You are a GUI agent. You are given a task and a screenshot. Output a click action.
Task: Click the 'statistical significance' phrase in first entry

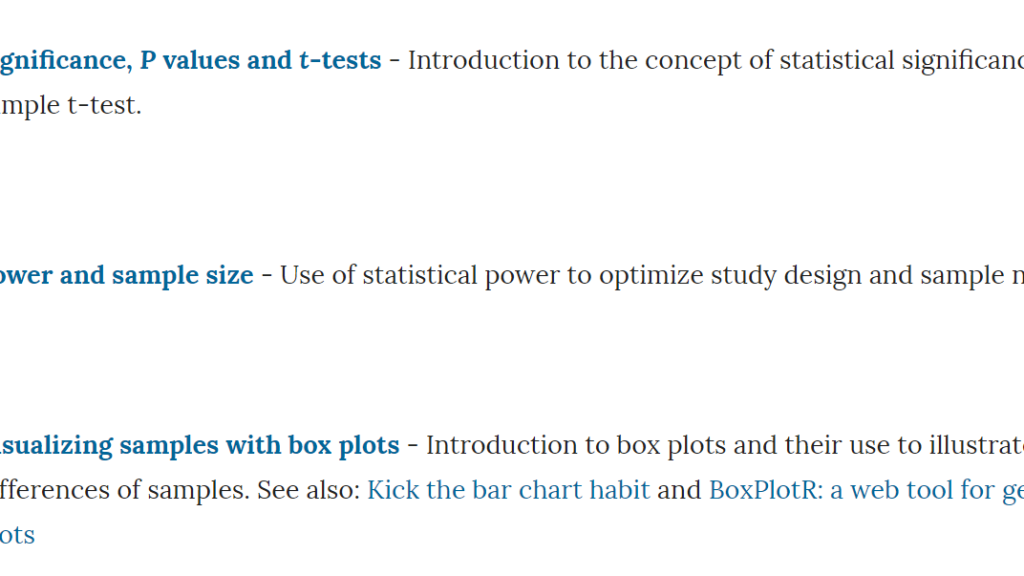coord(901,61)
